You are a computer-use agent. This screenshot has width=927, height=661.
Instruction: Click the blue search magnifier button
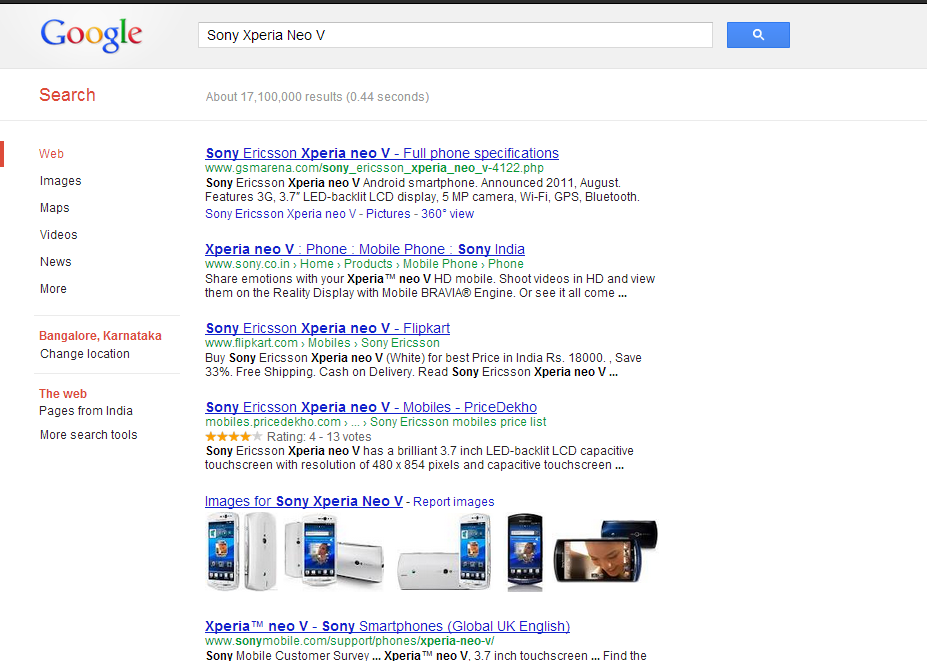(x=758, y=35)
